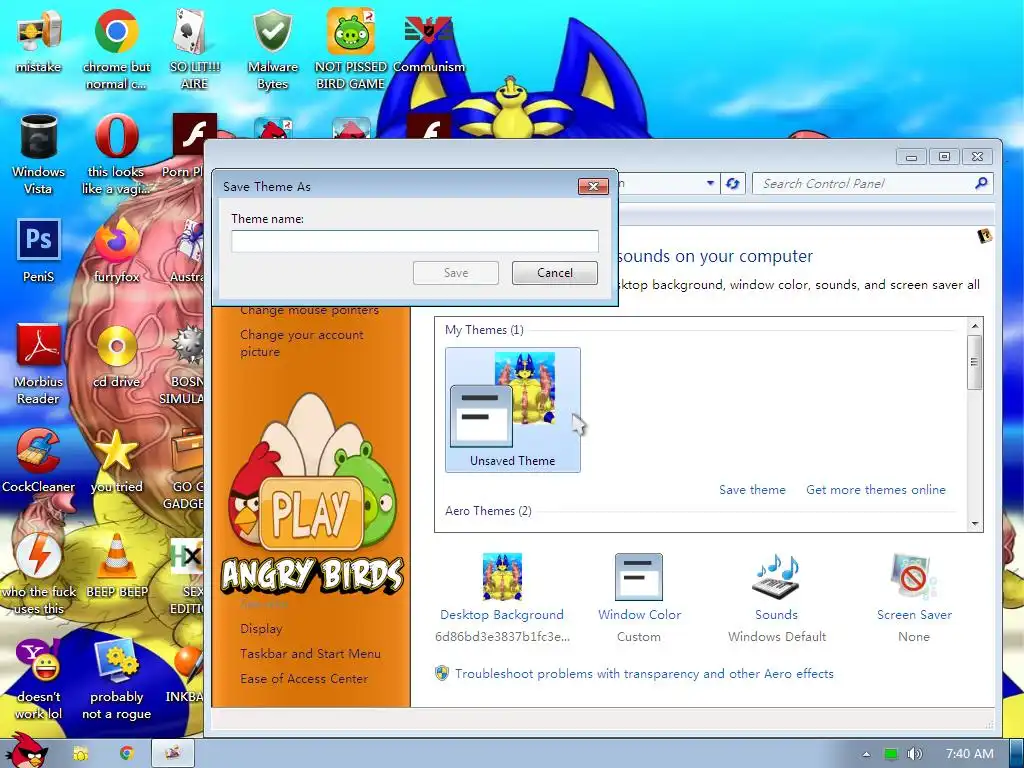
Task: Show hidden tray icons arrow
Action: pyautogui.click(x=867, y=754)
